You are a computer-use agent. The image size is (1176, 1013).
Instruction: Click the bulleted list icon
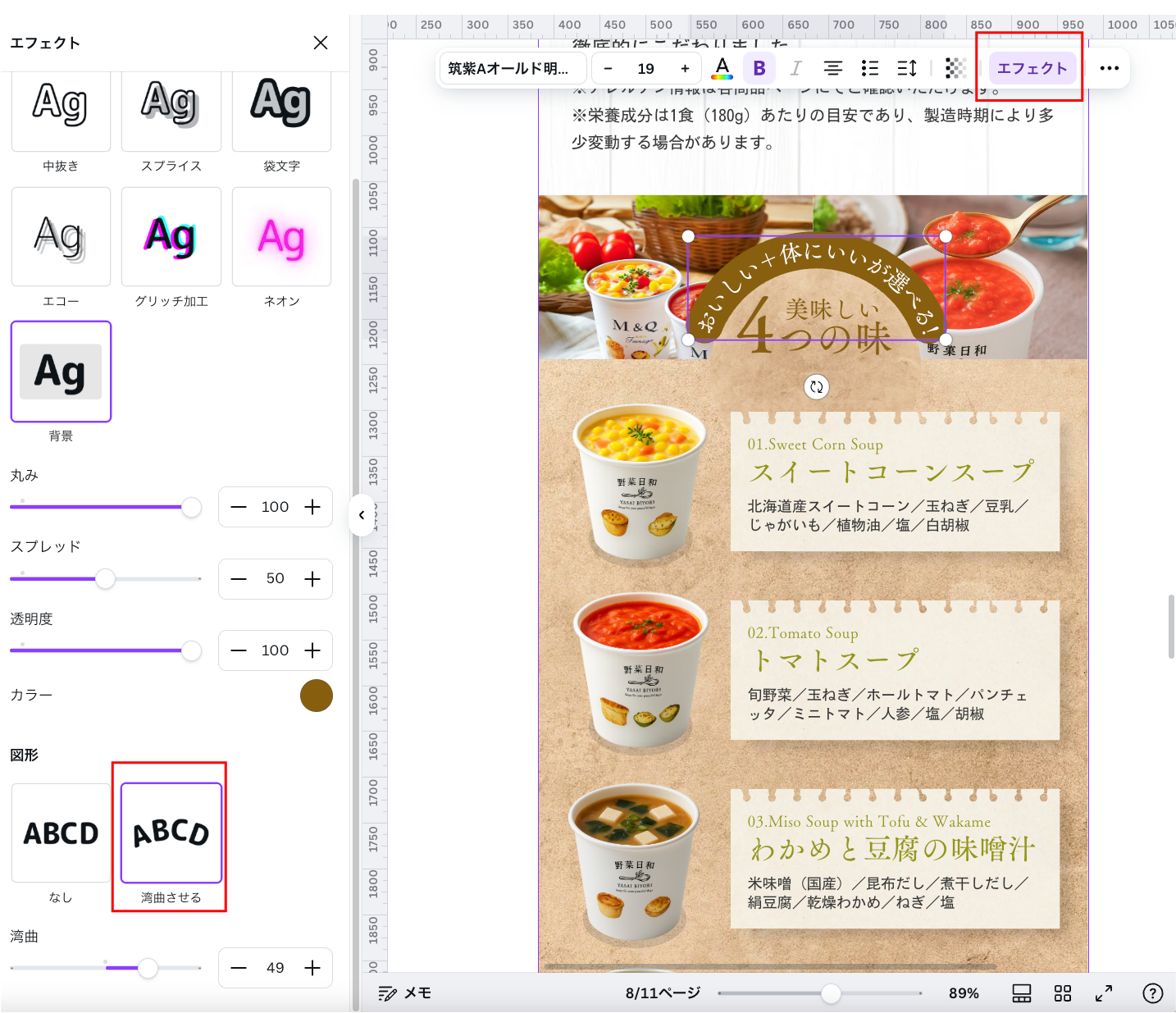(870, 68)
